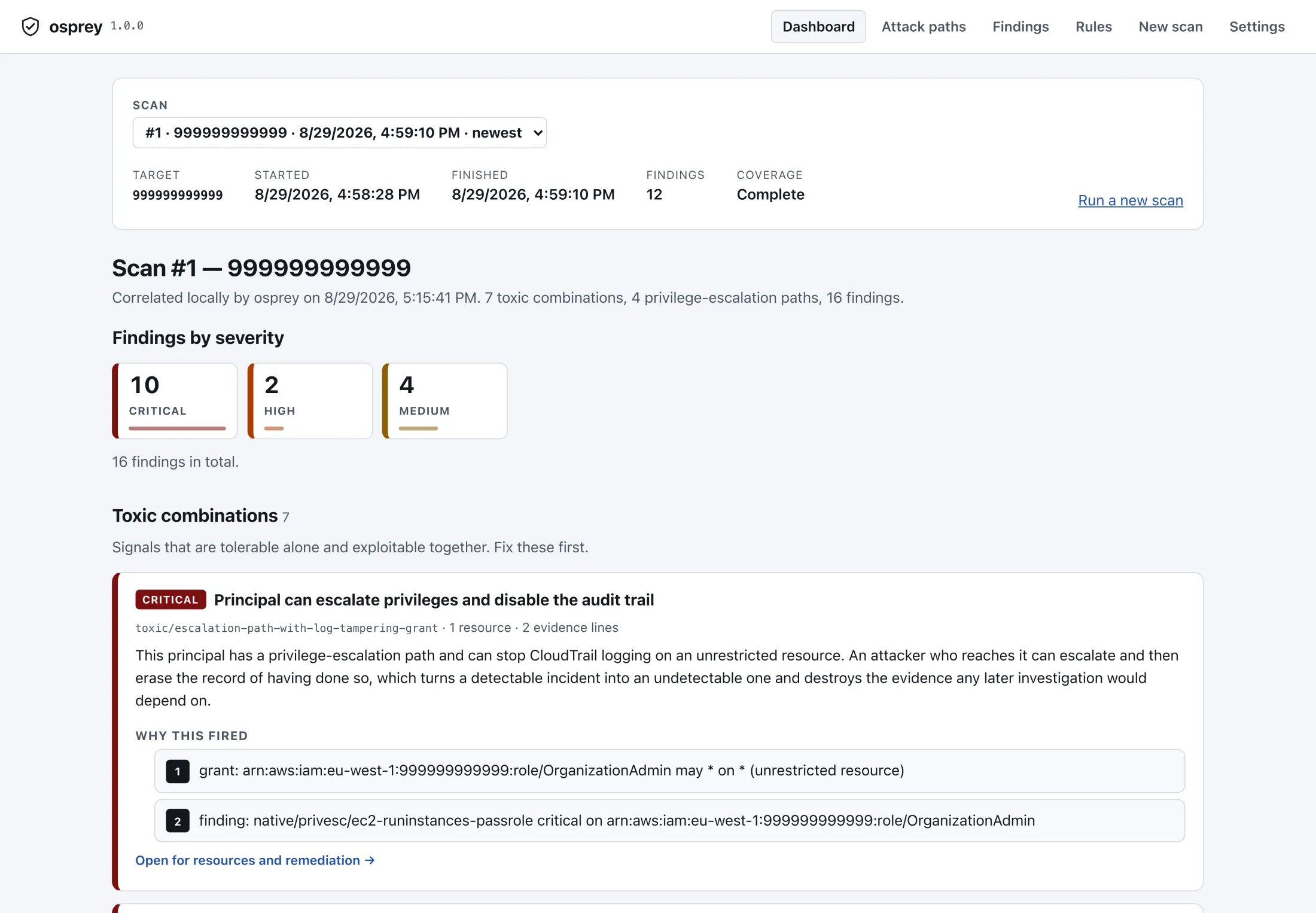The image size is (1316, 913).
Task: Click the CRITICAL severity badge on toxic combination
Action: (x=170, y=599)
